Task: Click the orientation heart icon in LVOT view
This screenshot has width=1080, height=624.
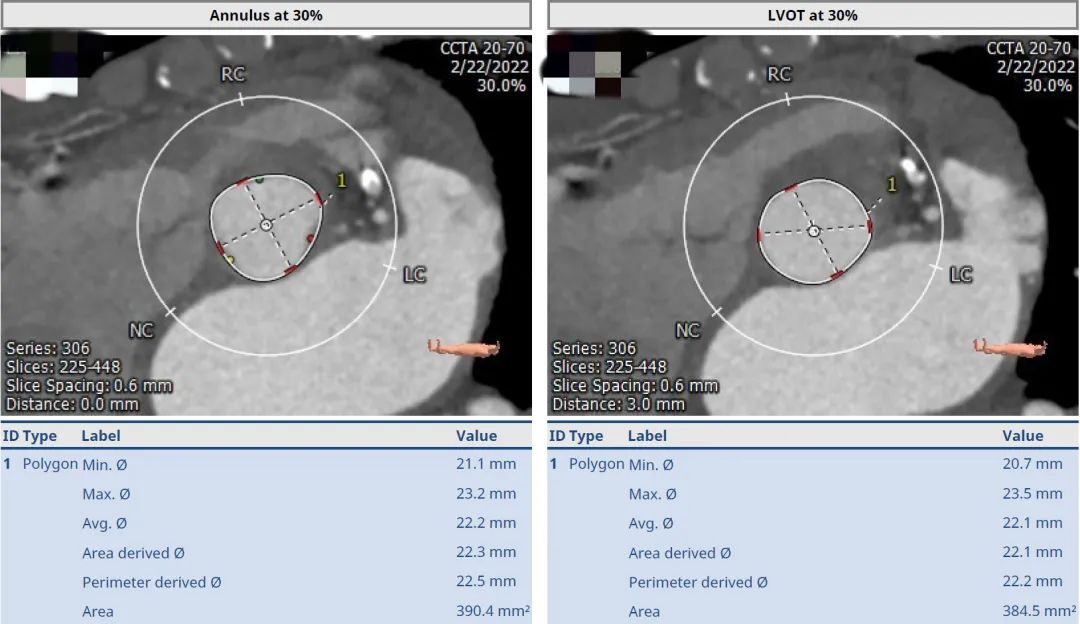Action: point(1010,347)
